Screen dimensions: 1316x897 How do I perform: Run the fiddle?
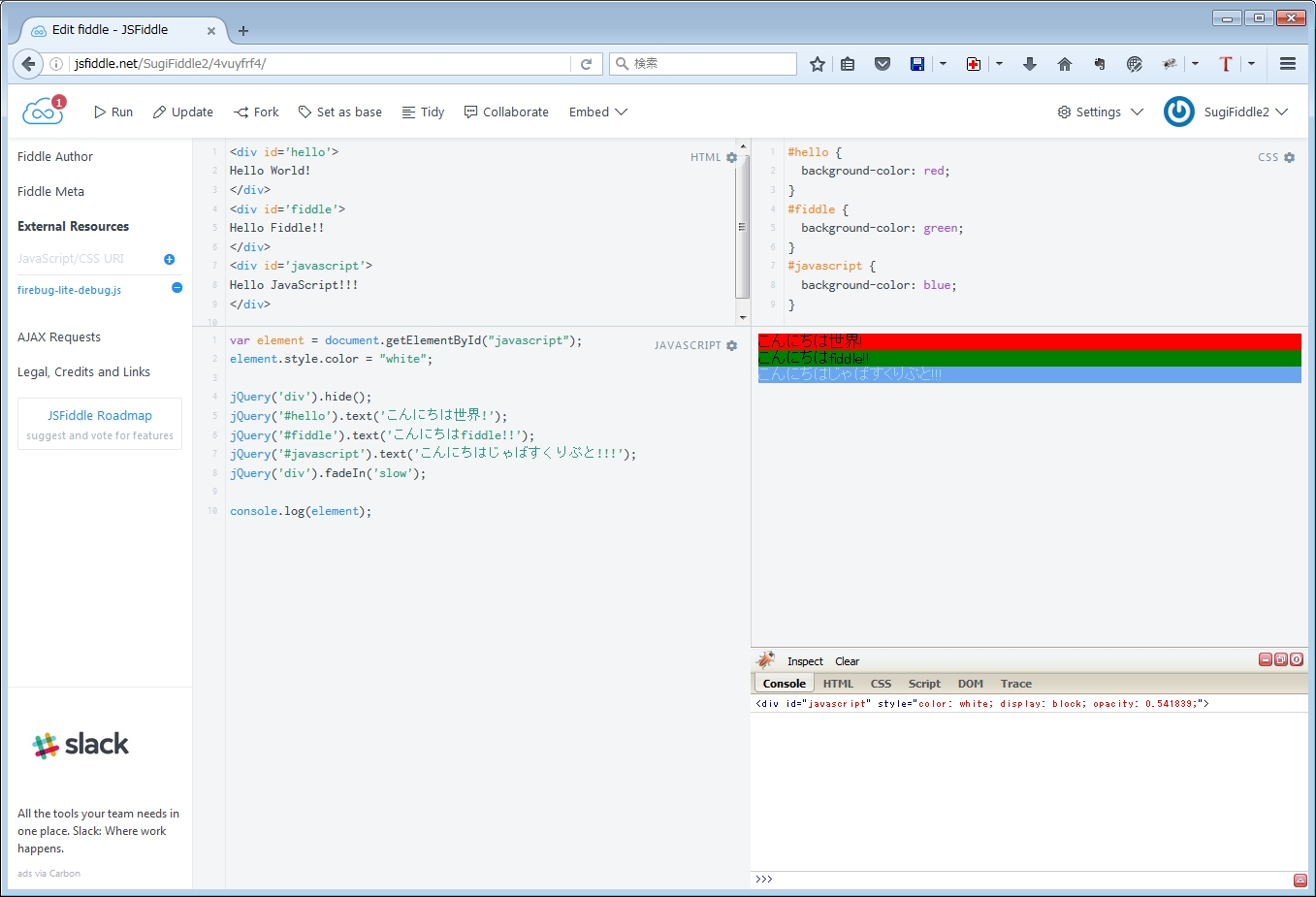pos(112,112)
